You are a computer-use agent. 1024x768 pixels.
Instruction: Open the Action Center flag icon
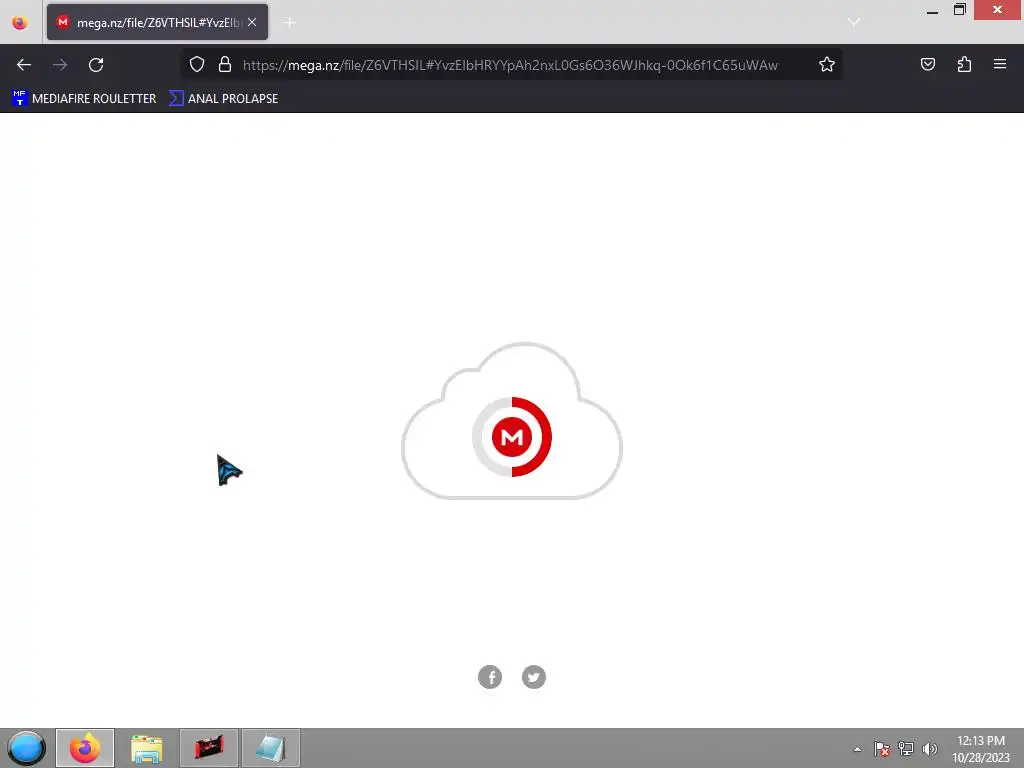point(882,749)
